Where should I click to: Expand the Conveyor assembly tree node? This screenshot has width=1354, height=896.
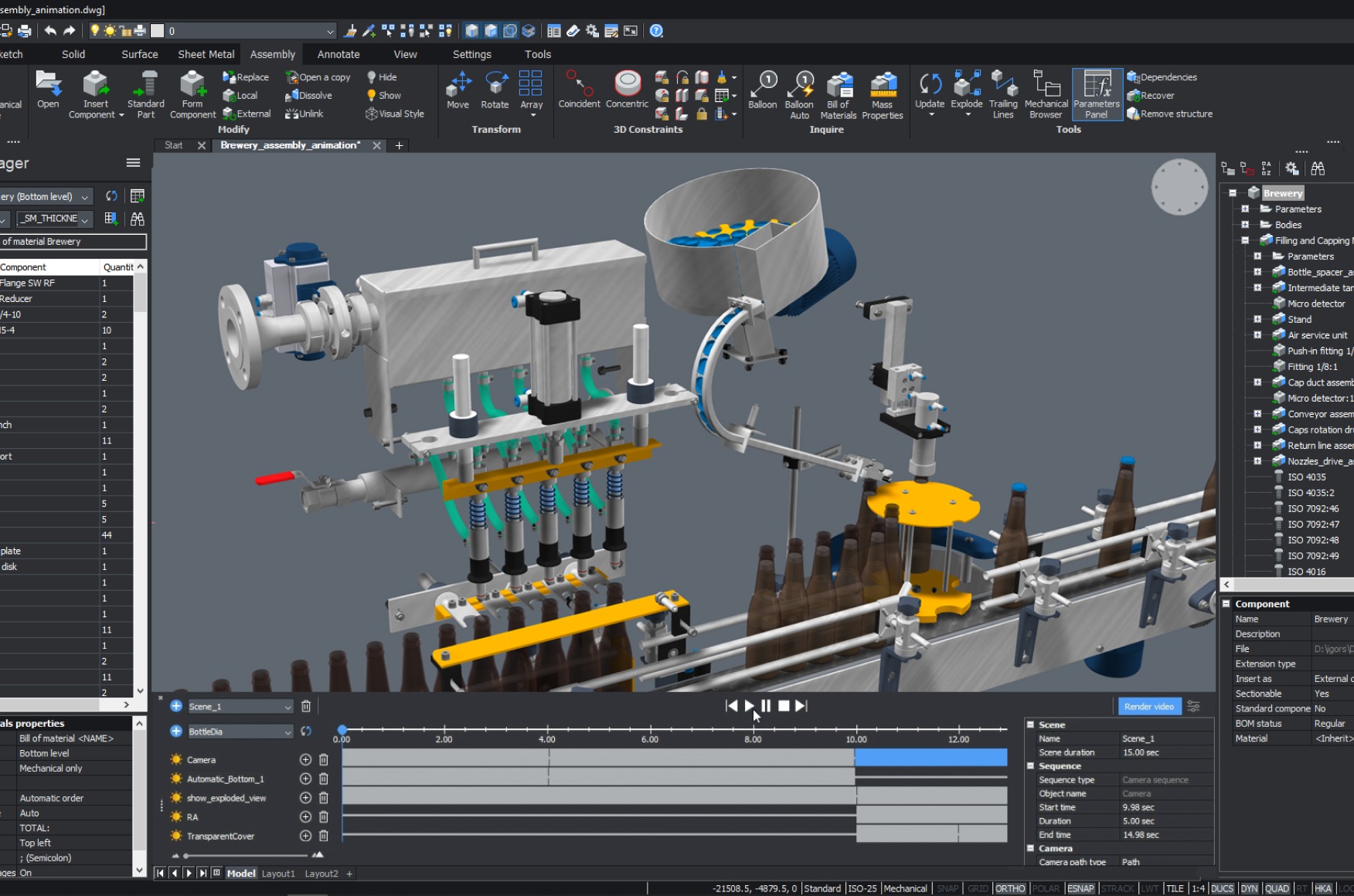pyautogui.click(x=1257, y=414)
